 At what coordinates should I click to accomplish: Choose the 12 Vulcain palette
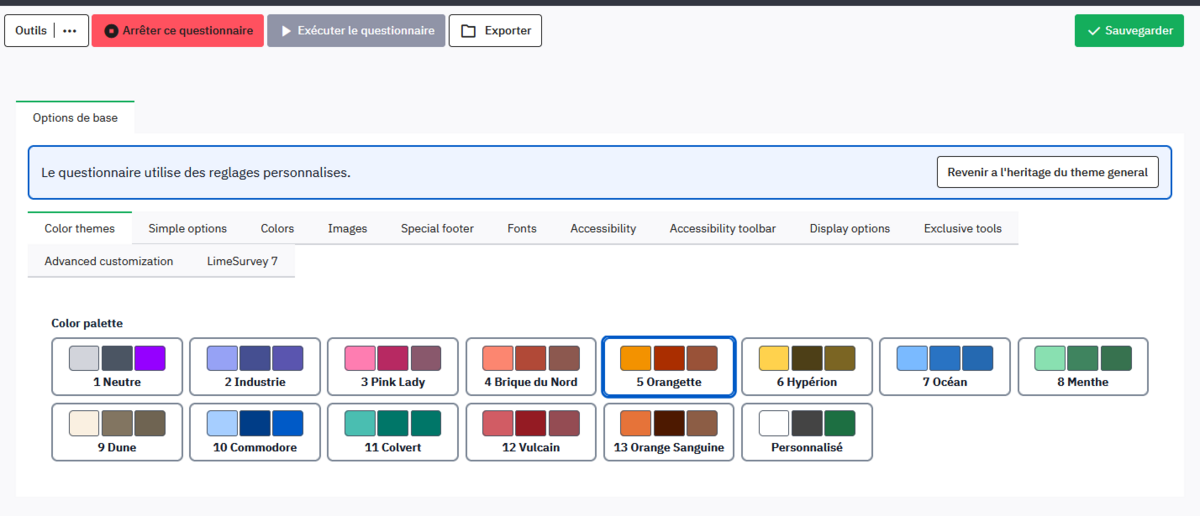pyautogui.click(x=531, y=432)
